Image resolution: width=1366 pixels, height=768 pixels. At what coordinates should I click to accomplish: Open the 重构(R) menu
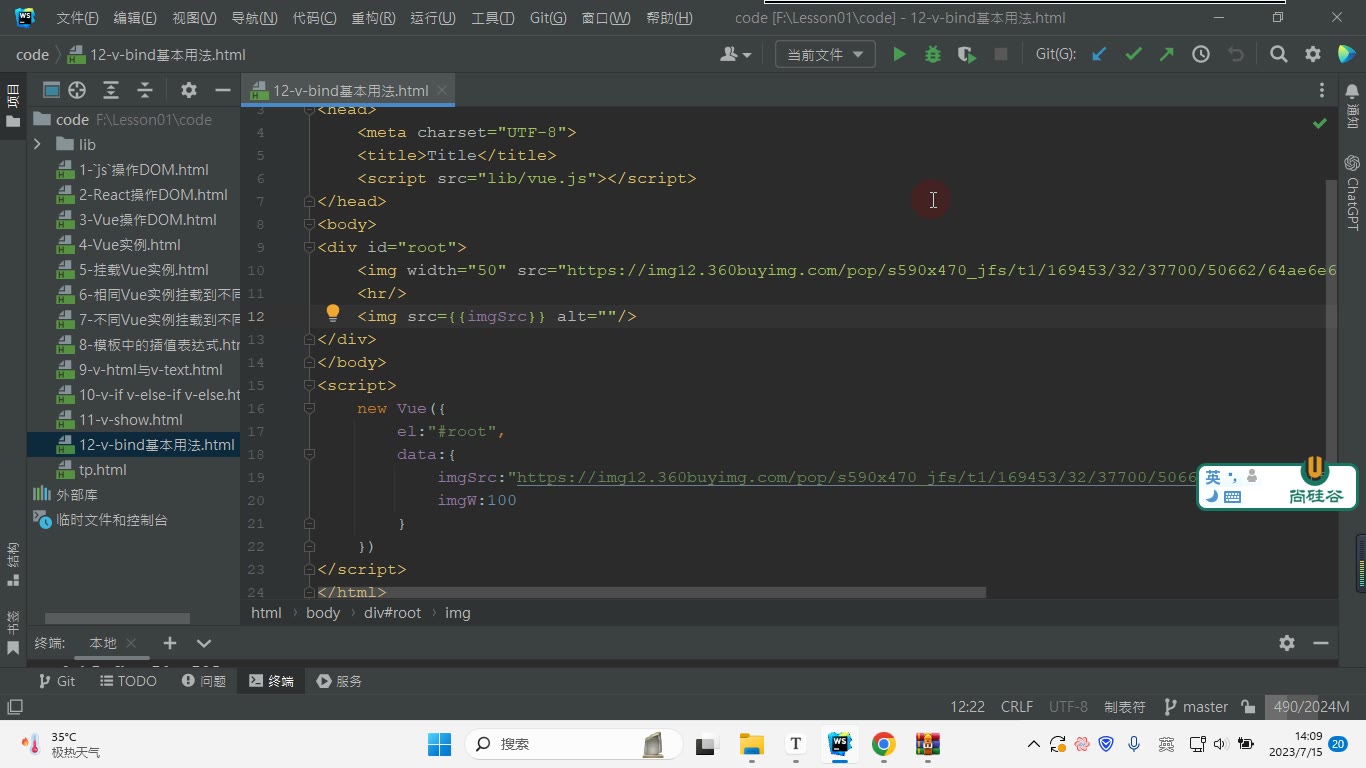tap(373, 18)
